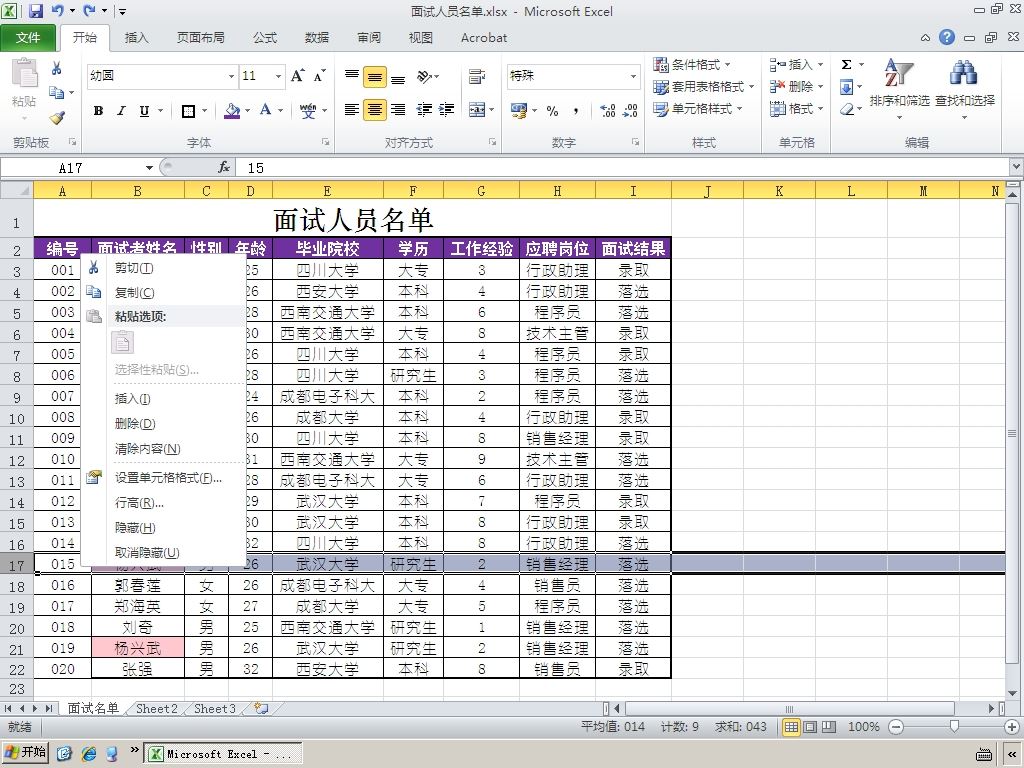Toggle Underline formatting button
1024x768 pixels.
(144, 110)
